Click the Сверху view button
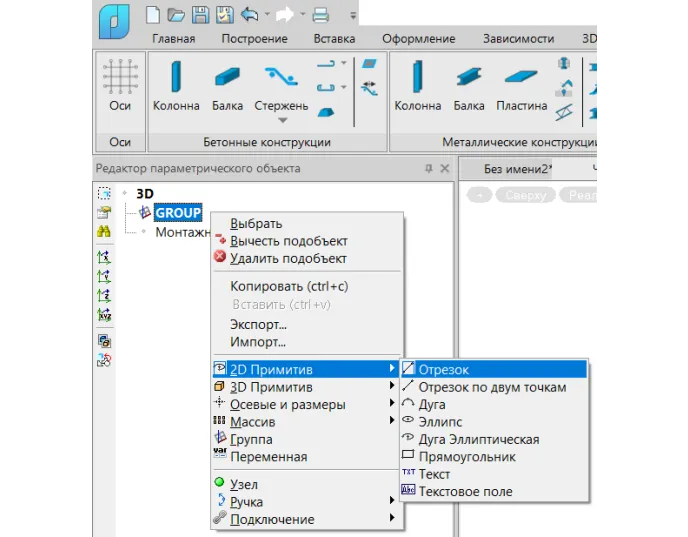688x537 pixels. coord(526,195)
